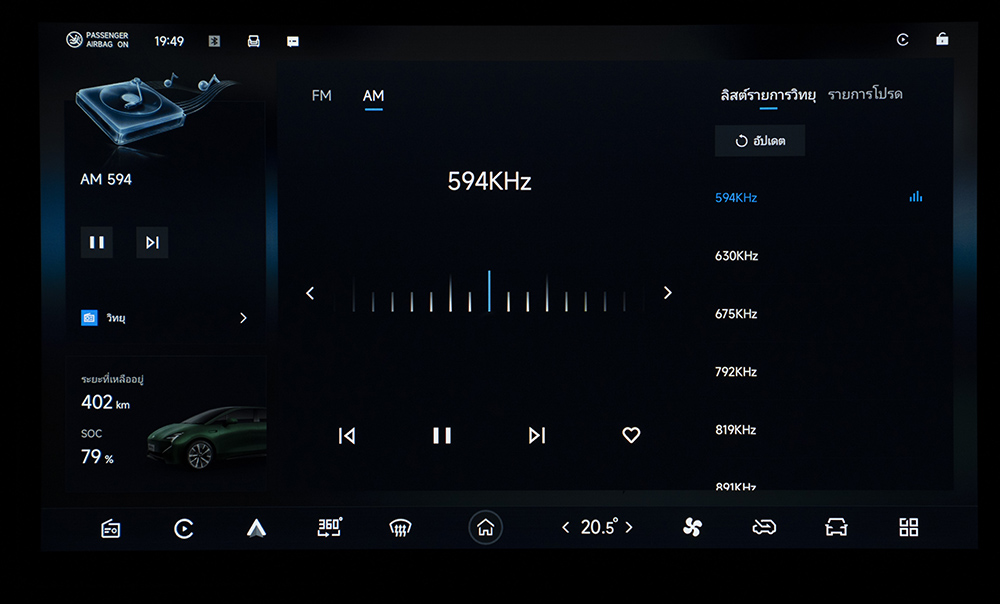Select the 675KHz station from list
Image resolution: width=1000 pixels, height=604 pixels.
point(736,314)
